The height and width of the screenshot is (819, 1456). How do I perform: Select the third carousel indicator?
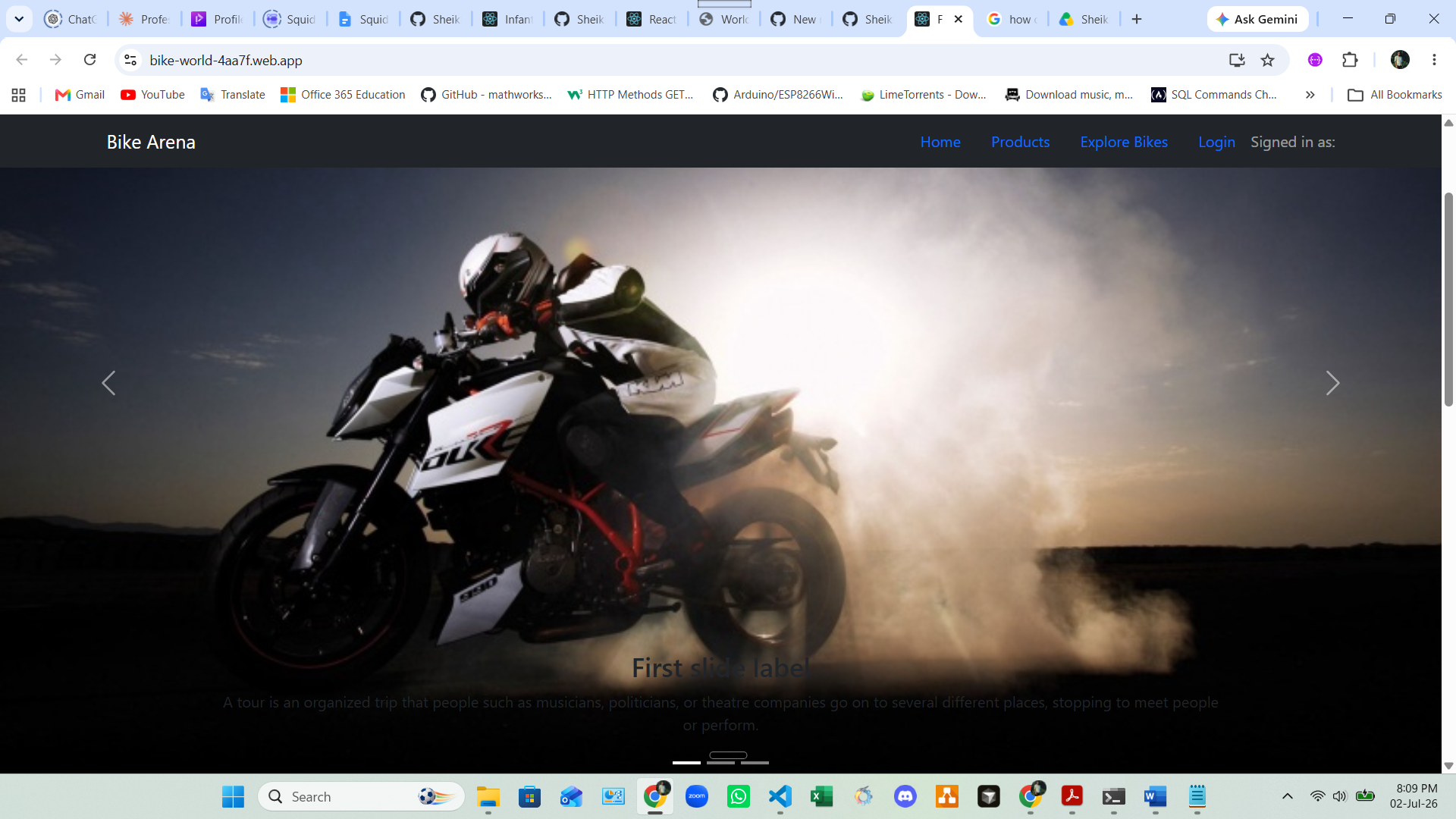pyautogui.click(x=755, y=762)
